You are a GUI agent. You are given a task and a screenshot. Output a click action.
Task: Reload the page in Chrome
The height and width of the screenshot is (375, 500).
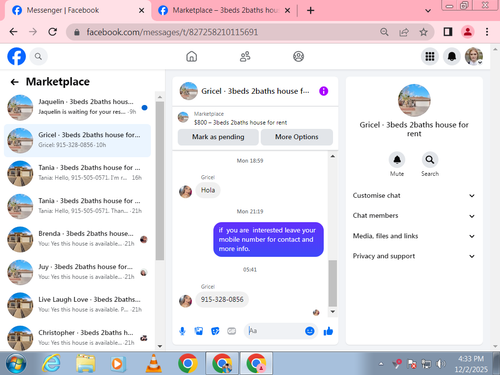click(52, 32)
